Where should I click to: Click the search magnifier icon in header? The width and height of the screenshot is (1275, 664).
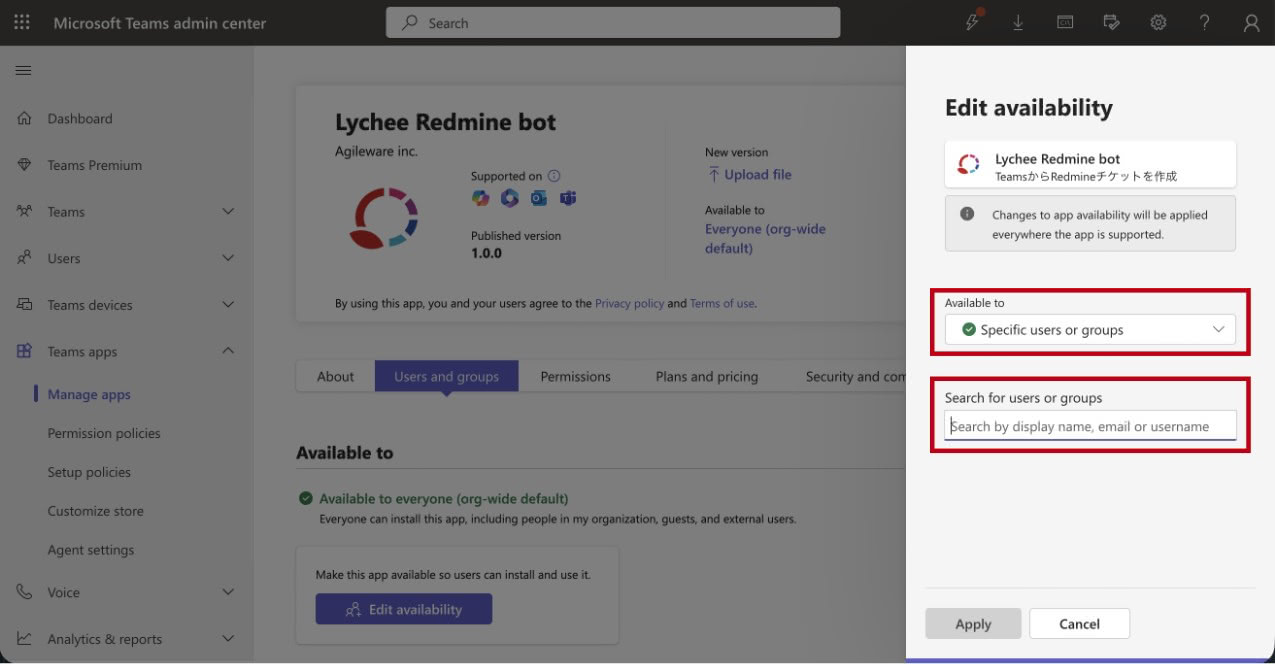tap(410, 23)
